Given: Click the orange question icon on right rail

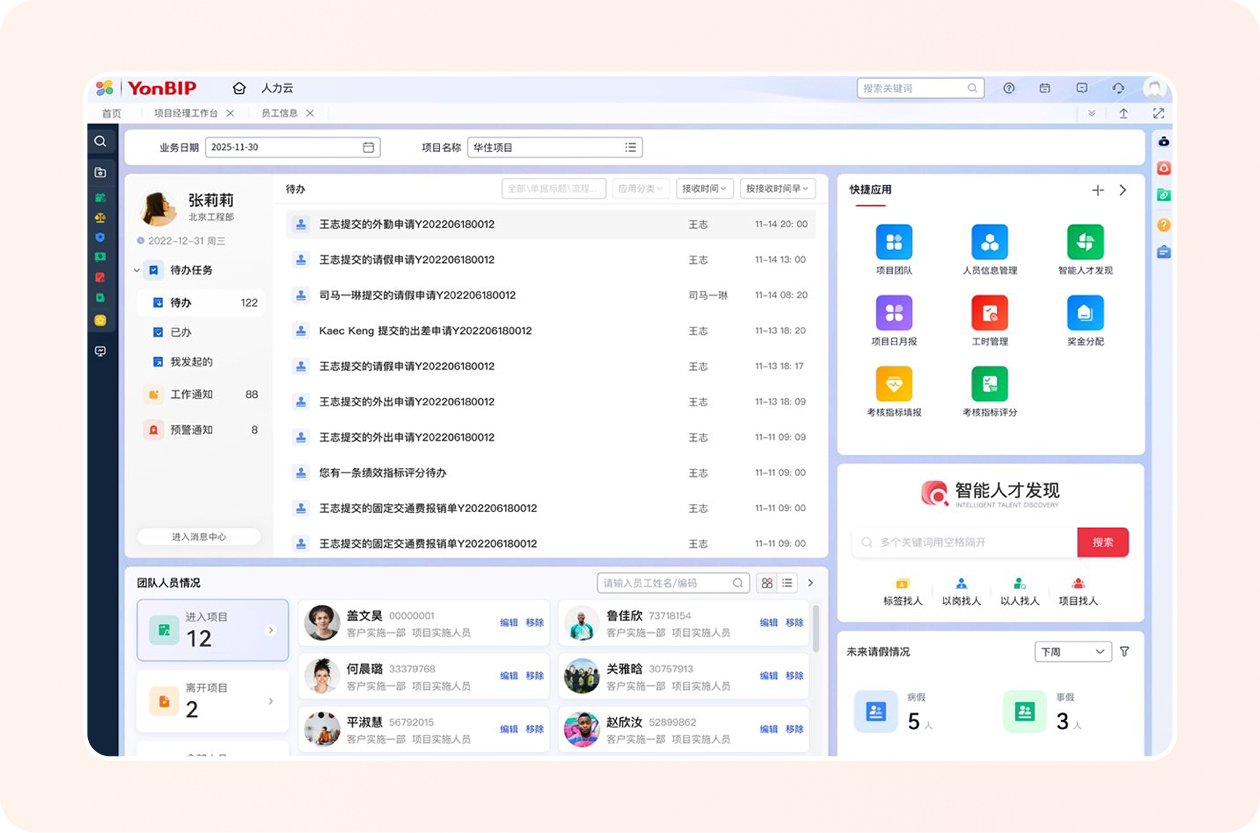Looking at the screenshot, I should (x=1164, y=225).
